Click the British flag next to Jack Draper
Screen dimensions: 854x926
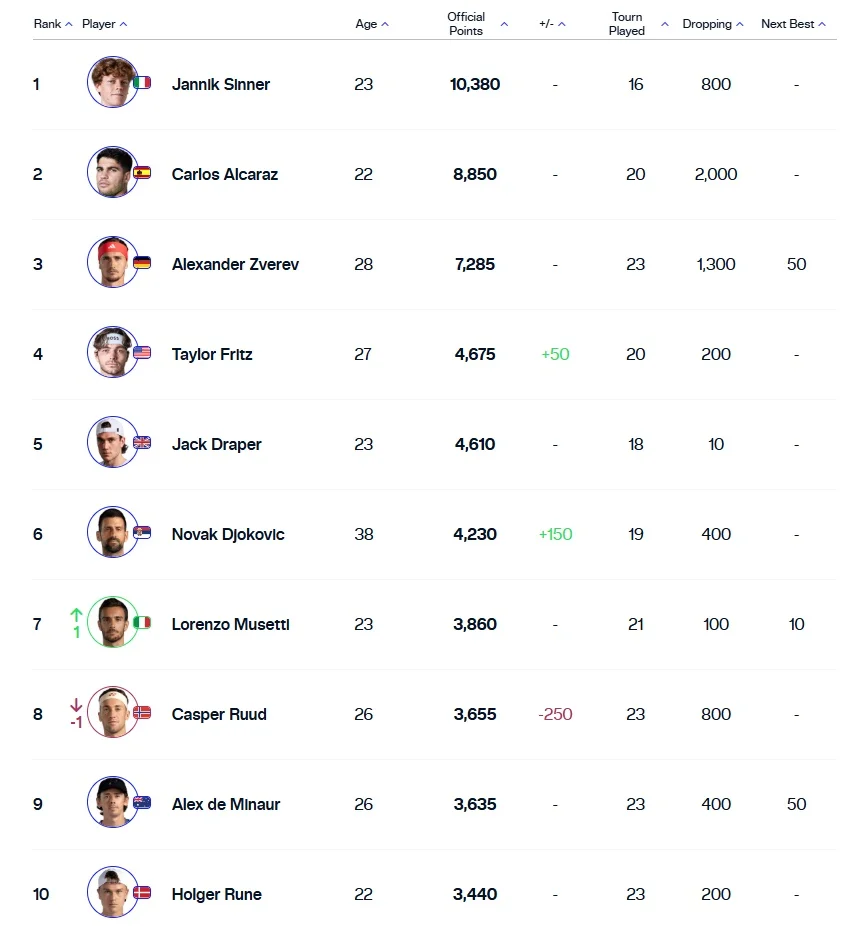tap(142, 443)
